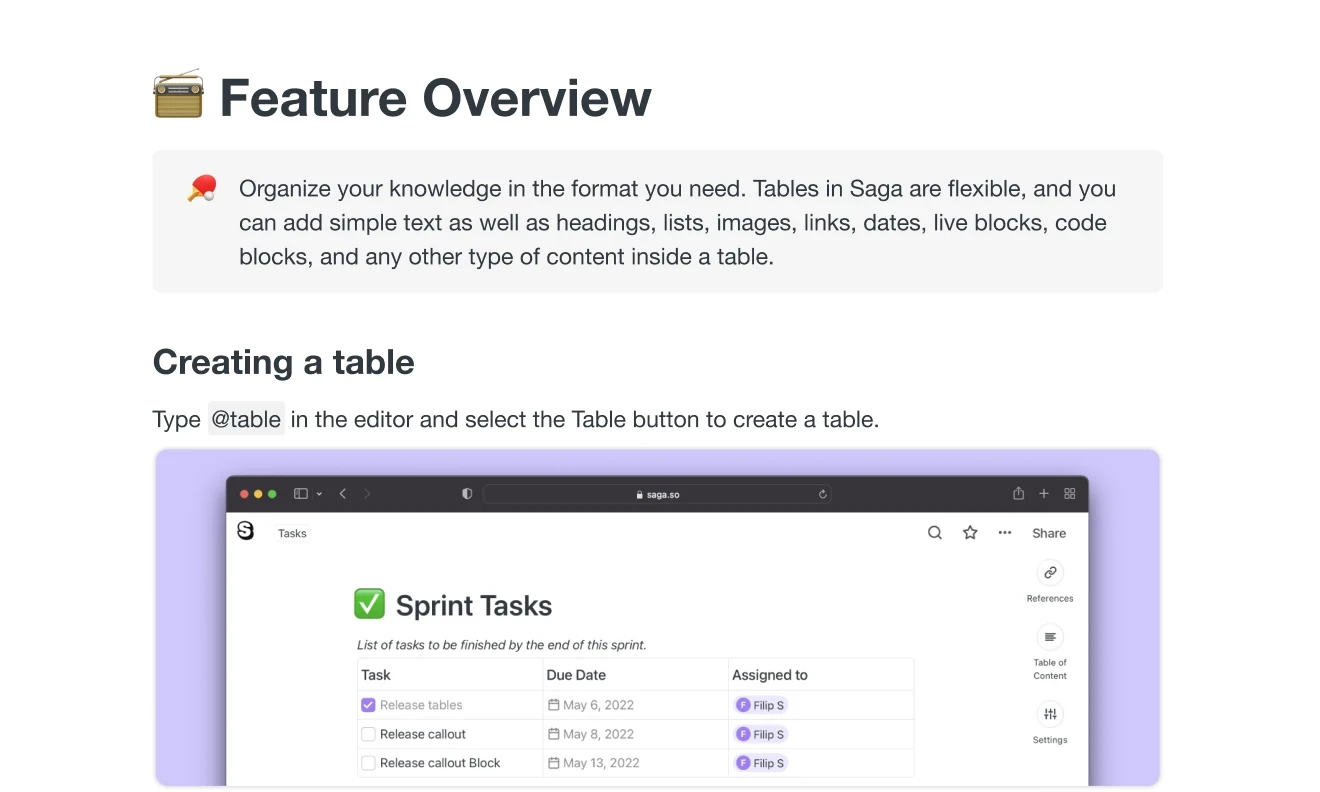Click the Filip S chip in Release tables row
The height and width of the screenshot is (792, 1320).
point(761,705)
